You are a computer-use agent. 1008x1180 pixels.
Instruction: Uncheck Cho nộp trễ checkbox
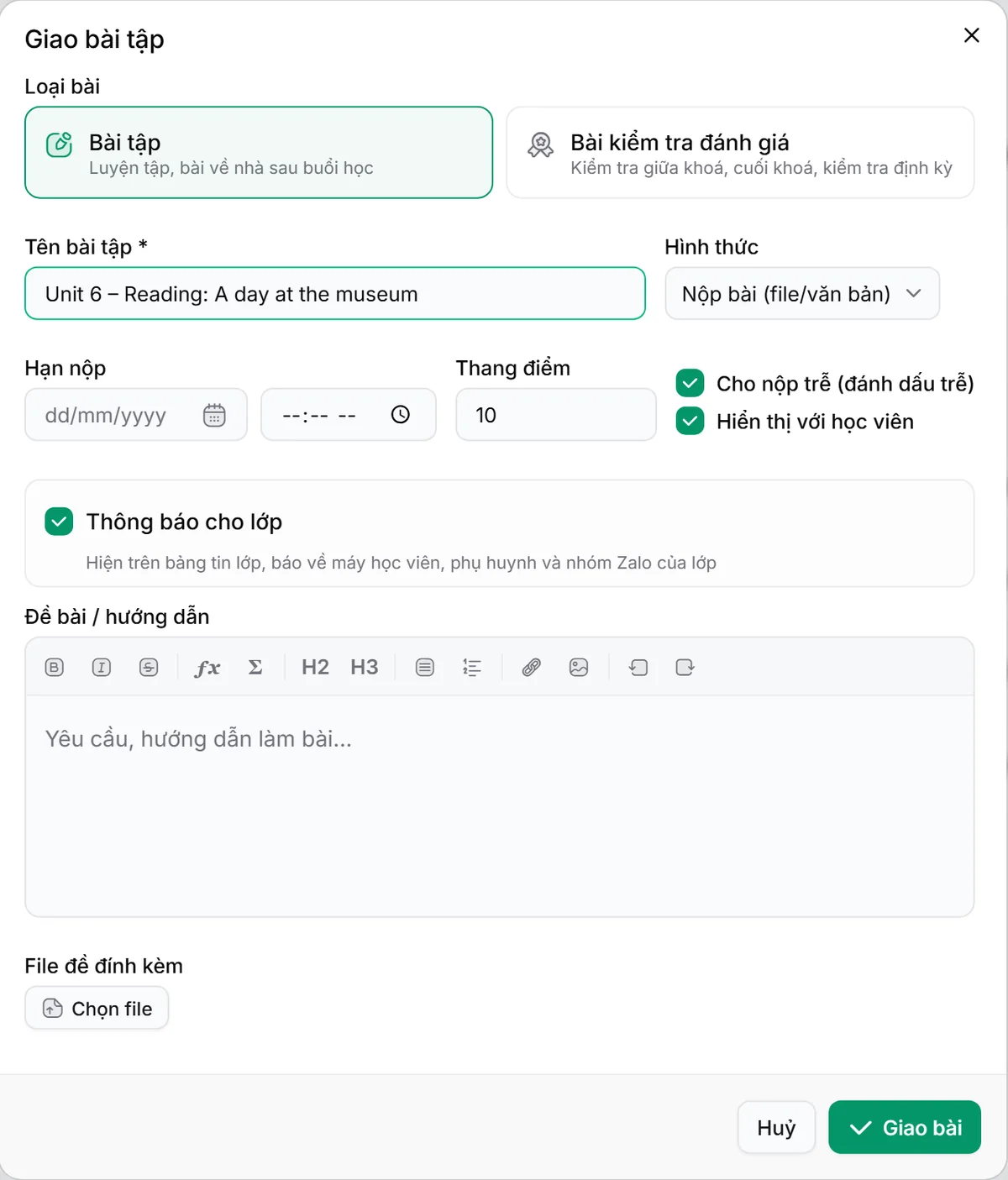pos(690,383)
